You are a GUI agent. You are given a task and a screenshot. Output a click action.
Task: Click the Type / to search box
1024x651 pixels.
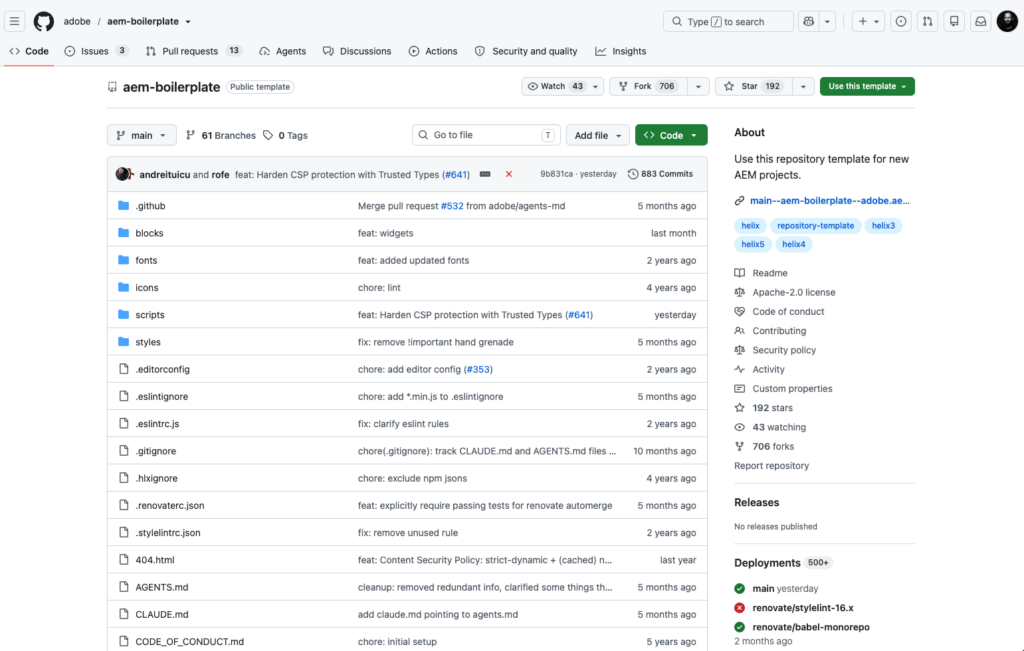click(728, 22)
